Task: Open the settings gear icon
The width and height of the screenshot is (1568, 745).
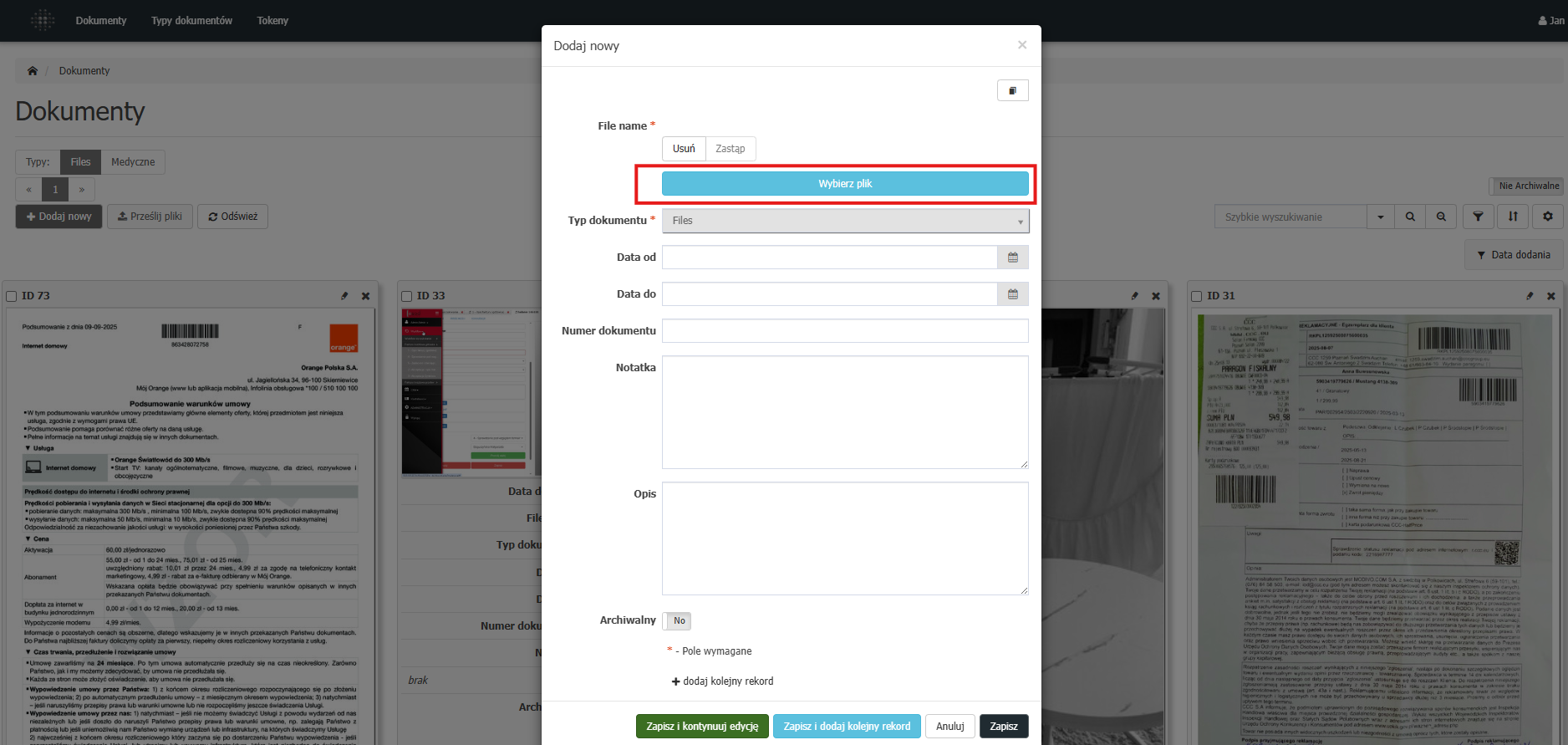Action: click(x=1547, y=217)
